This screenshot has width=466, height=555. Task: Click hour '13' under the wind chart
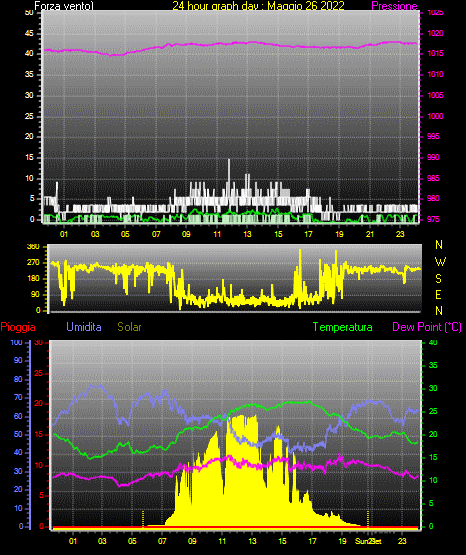pyautogui.click(x=247, y=234)
